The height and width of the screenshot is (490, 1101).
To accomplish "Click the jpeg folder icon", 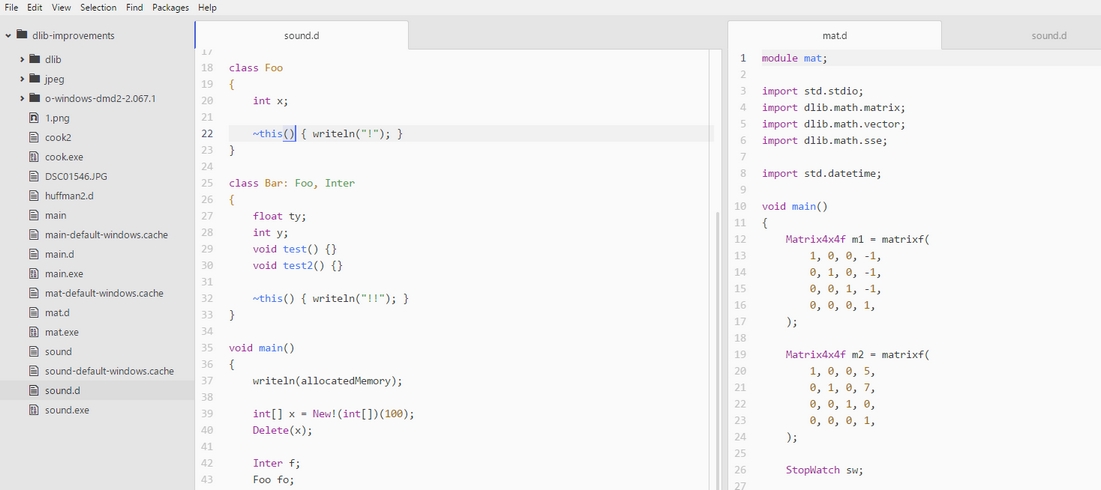I will click(34, 79).
